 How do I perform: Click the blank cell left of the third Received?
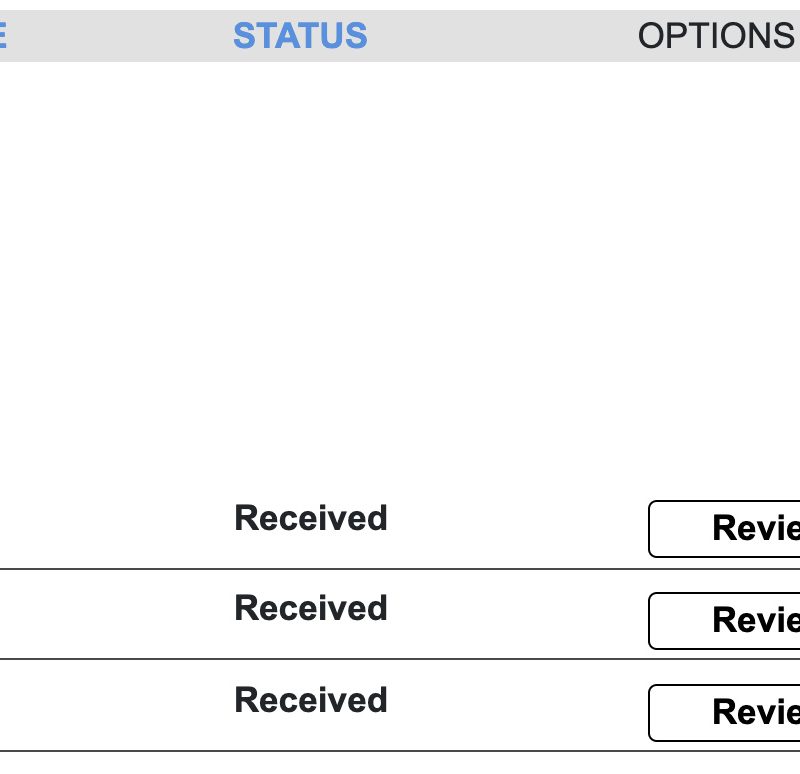click(117, 705)
